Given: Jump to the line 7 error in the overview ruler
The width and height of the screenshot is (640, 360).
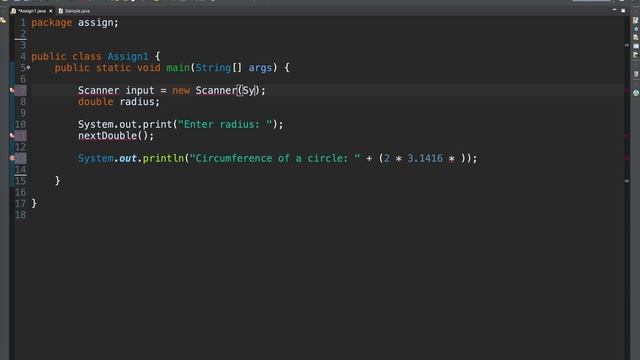Looking at the screenshot, I should point(627,90).
